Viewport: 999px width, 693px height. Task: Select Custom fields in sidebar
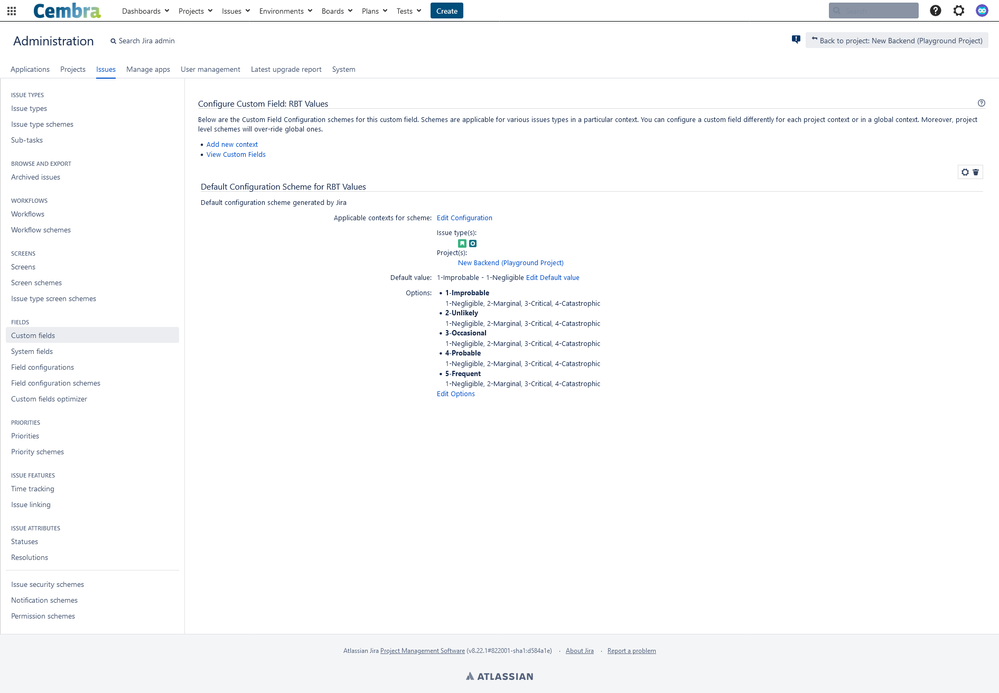(x=92, y=336)
